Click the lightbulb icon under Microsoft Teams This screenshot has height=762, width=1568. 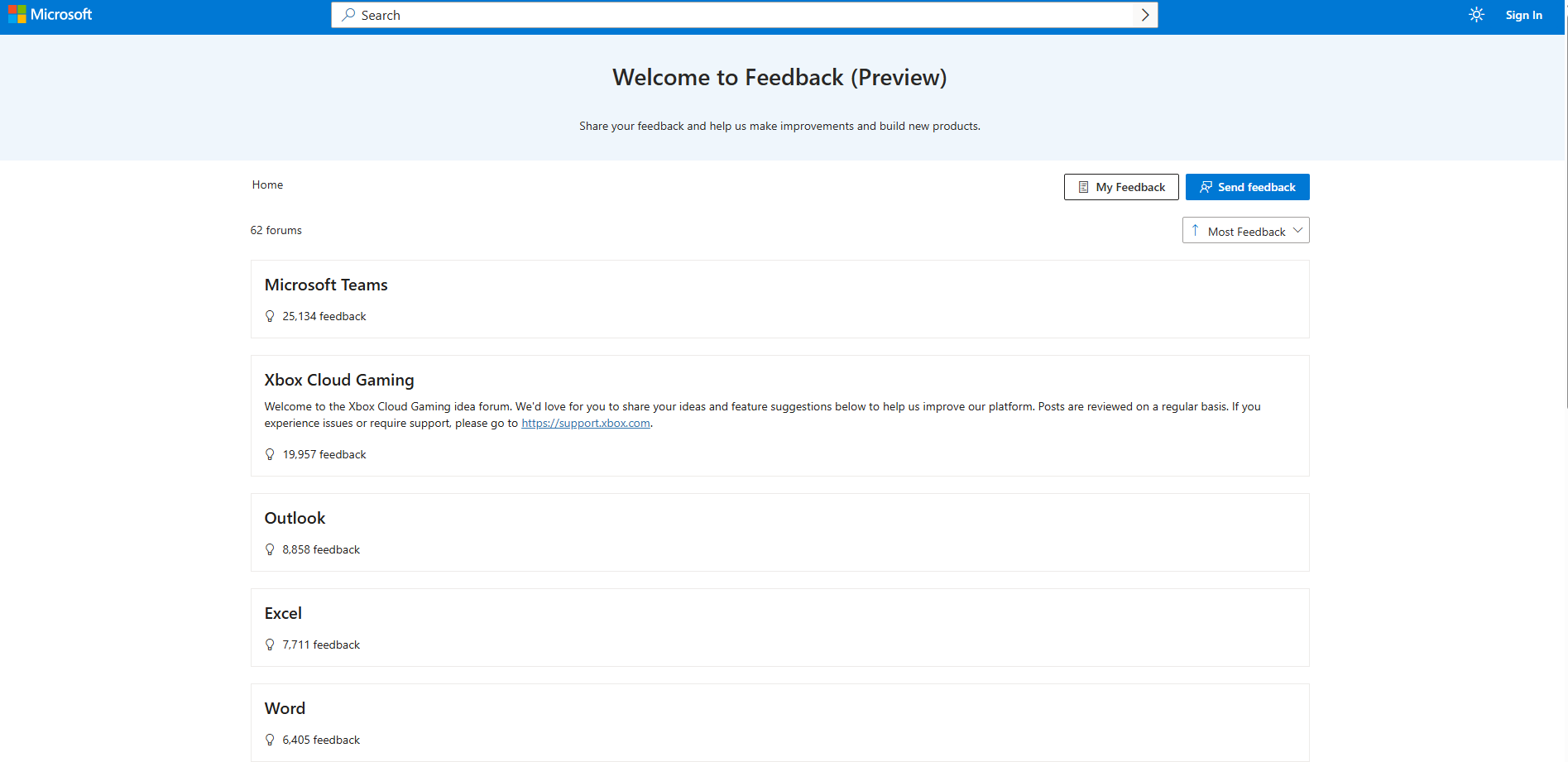tap(270, 316)
